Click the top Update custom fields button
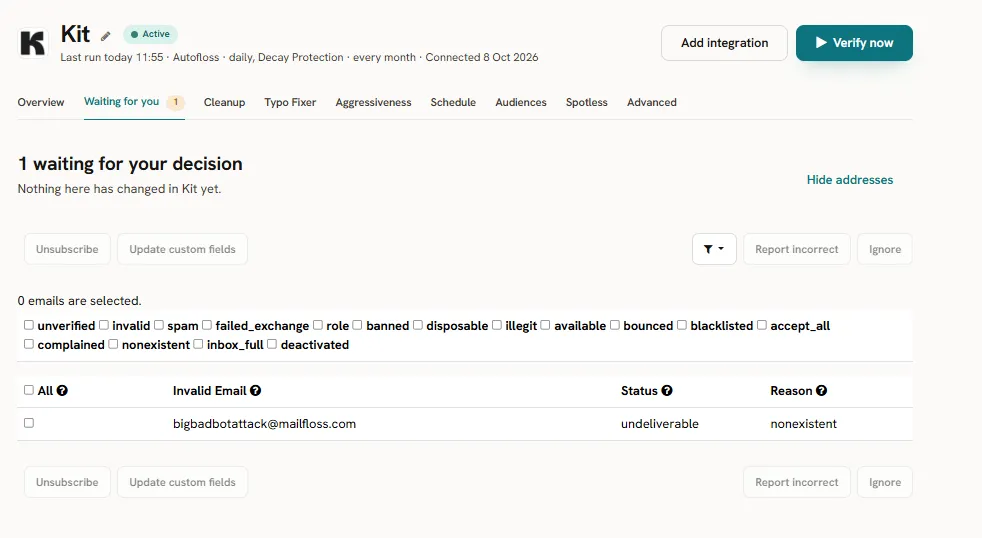 [182, 249]
